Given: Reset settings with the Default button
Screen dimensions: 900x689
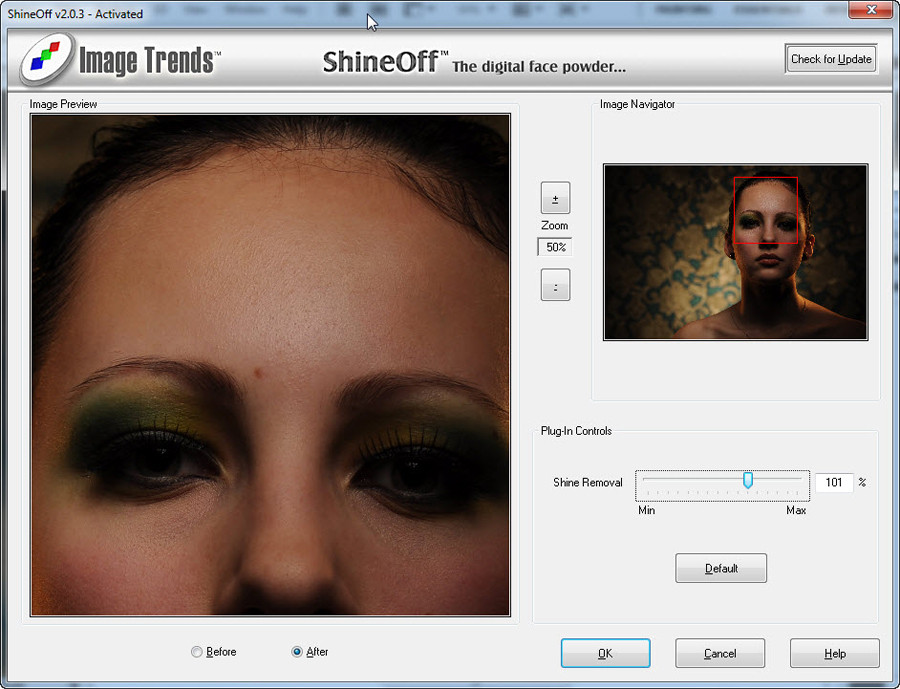Looking at the screenshot, I should [x=721, y=568].
